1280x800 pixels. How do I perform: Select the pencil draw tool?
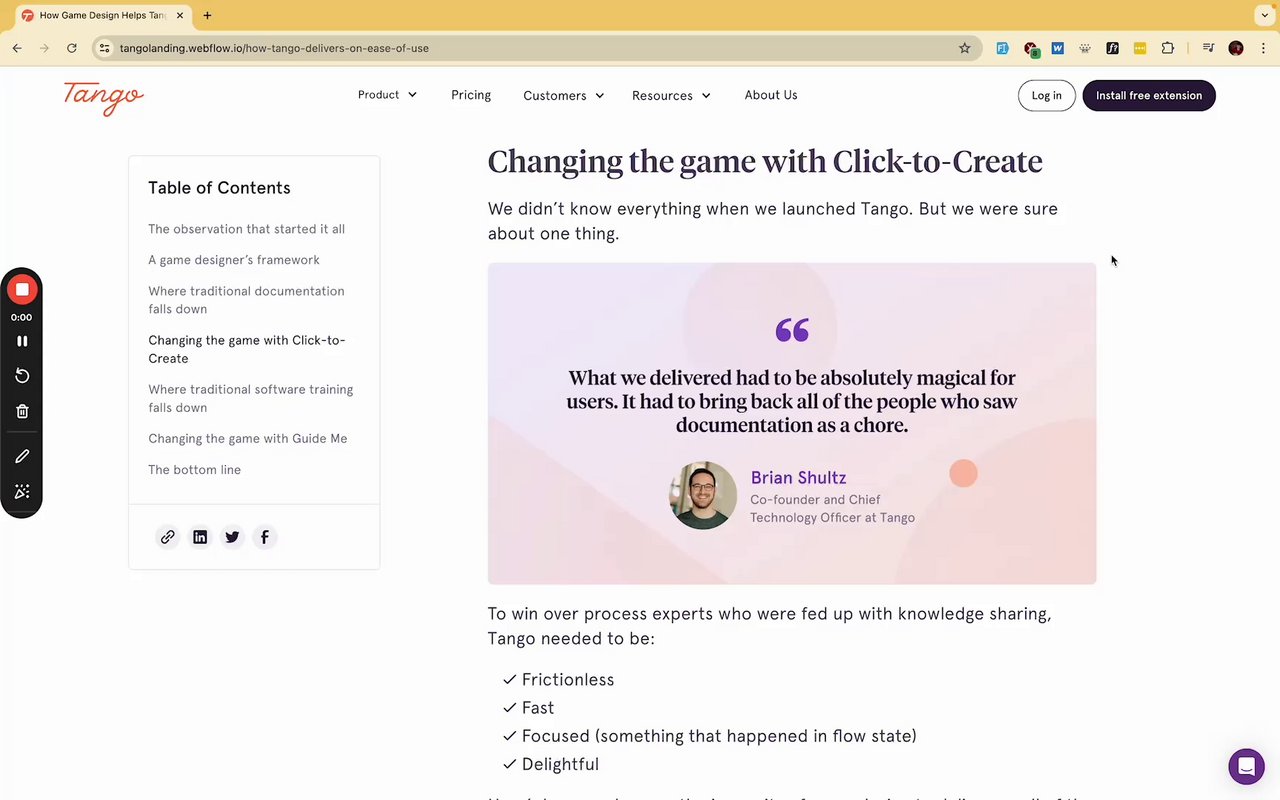pos(22,456)
